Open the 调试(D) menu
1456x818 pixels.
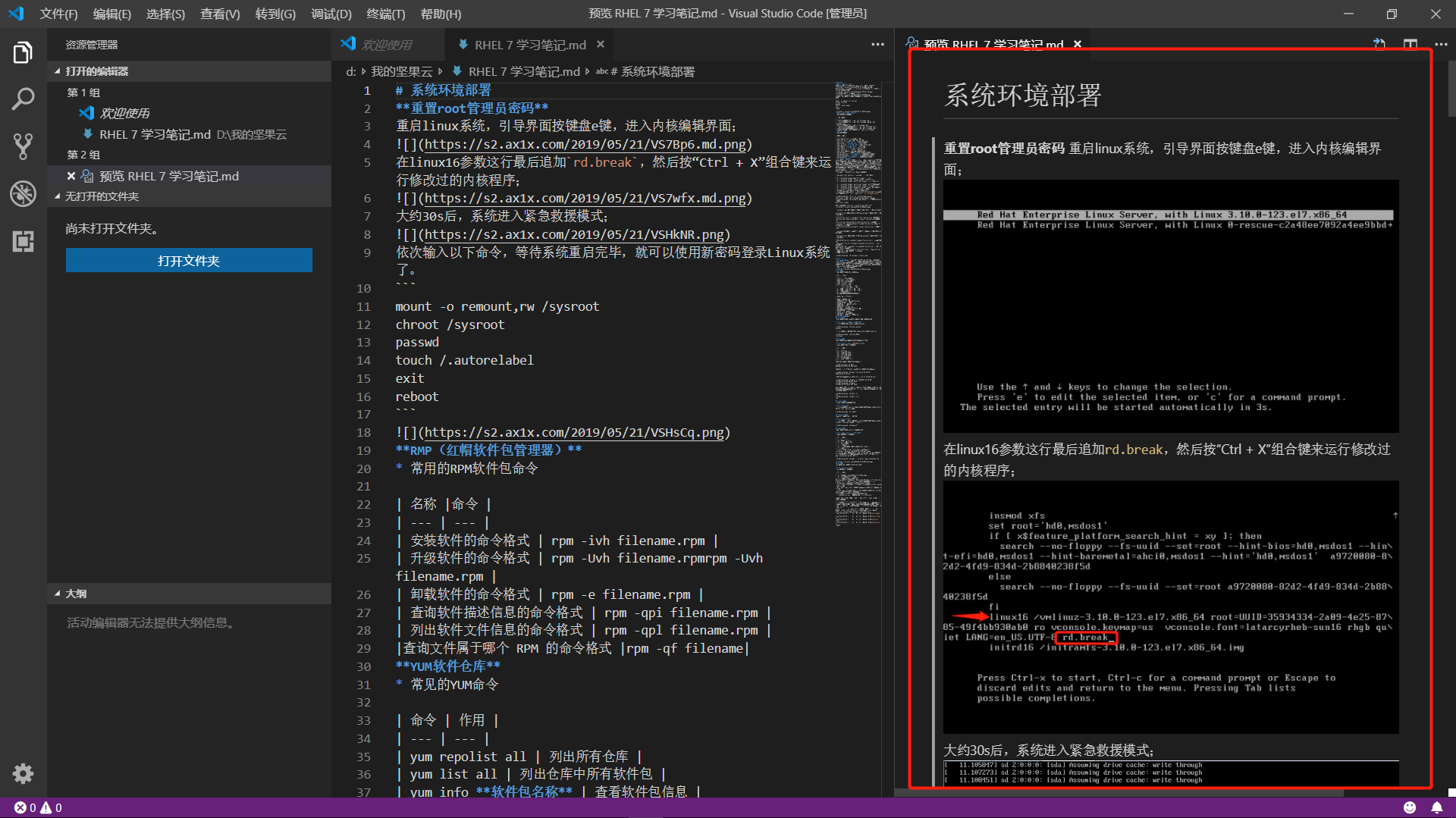click(331, 14)
